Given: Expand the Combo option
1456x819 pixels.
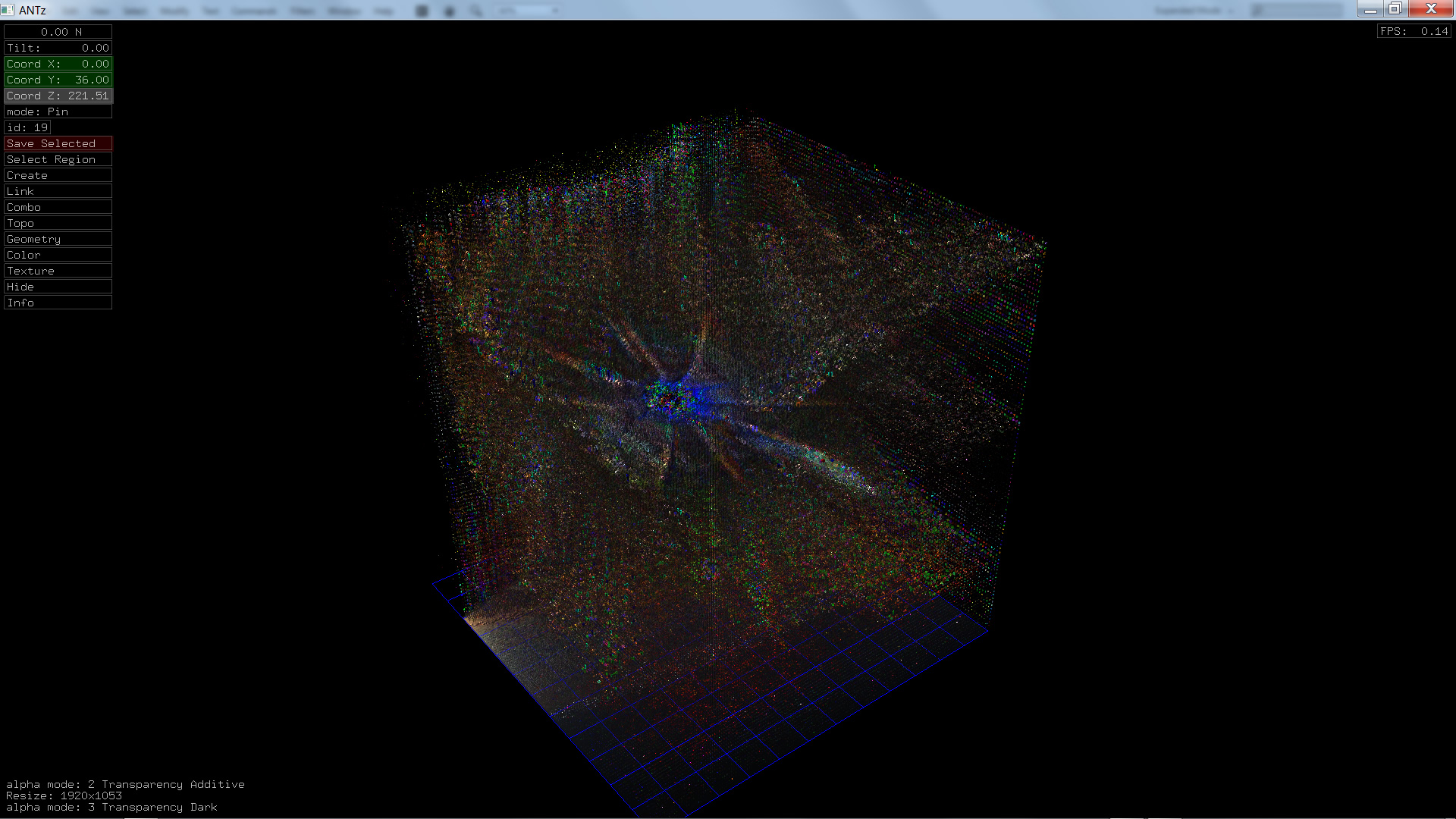Looking at the screenshot, I should 58,207.
